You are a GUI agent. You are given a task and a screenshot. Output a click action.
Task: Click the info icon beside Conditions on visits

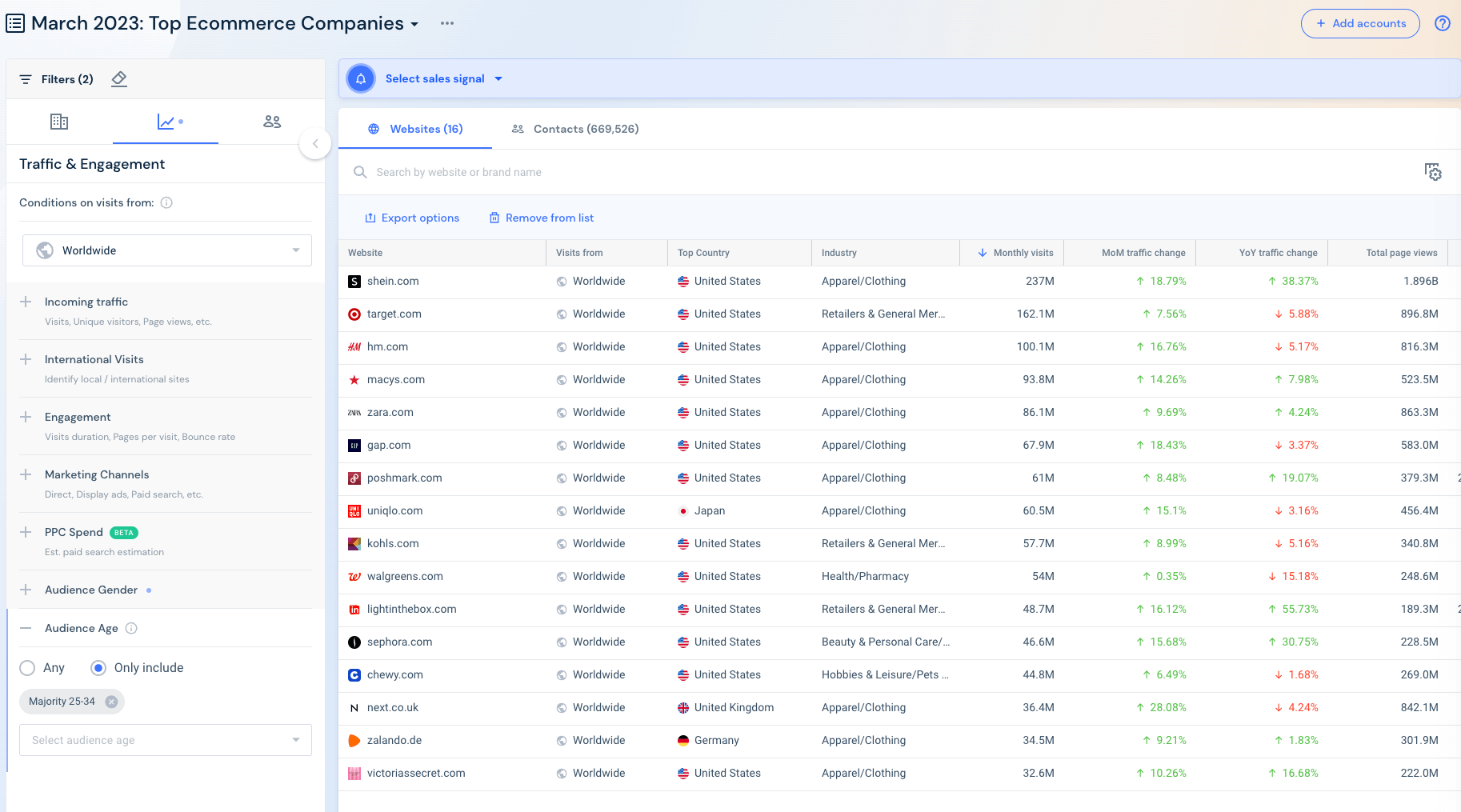[166, 202]
